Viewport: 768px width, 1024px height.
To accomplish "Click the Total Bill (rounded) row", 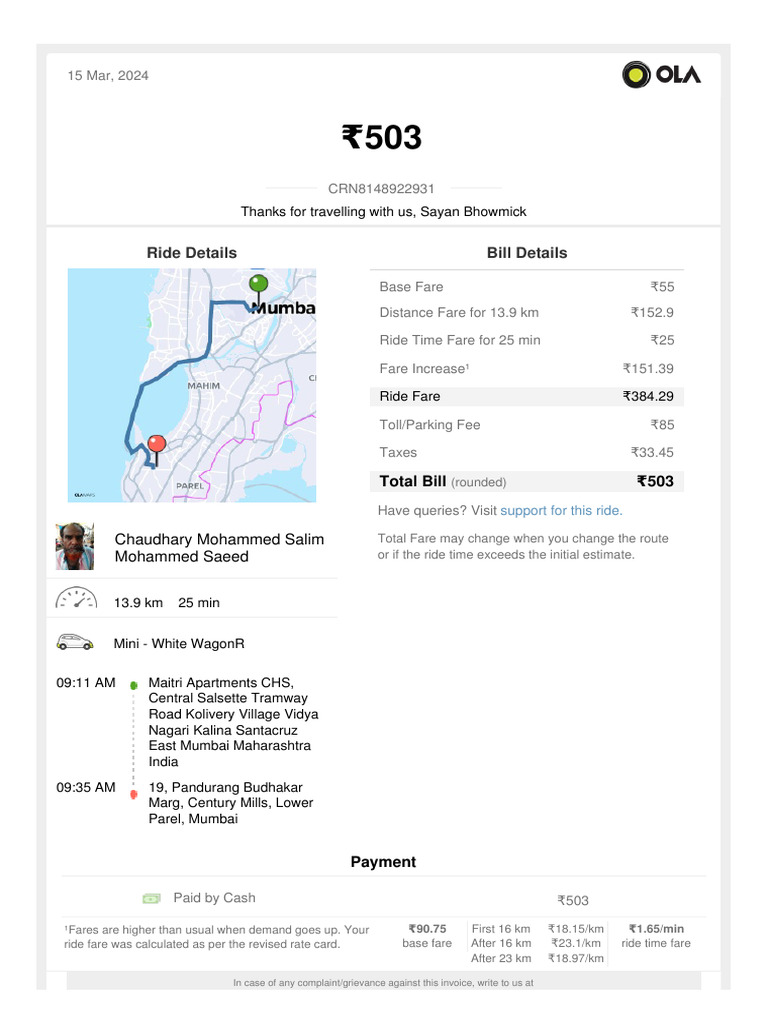I will [x=527, y=481].
